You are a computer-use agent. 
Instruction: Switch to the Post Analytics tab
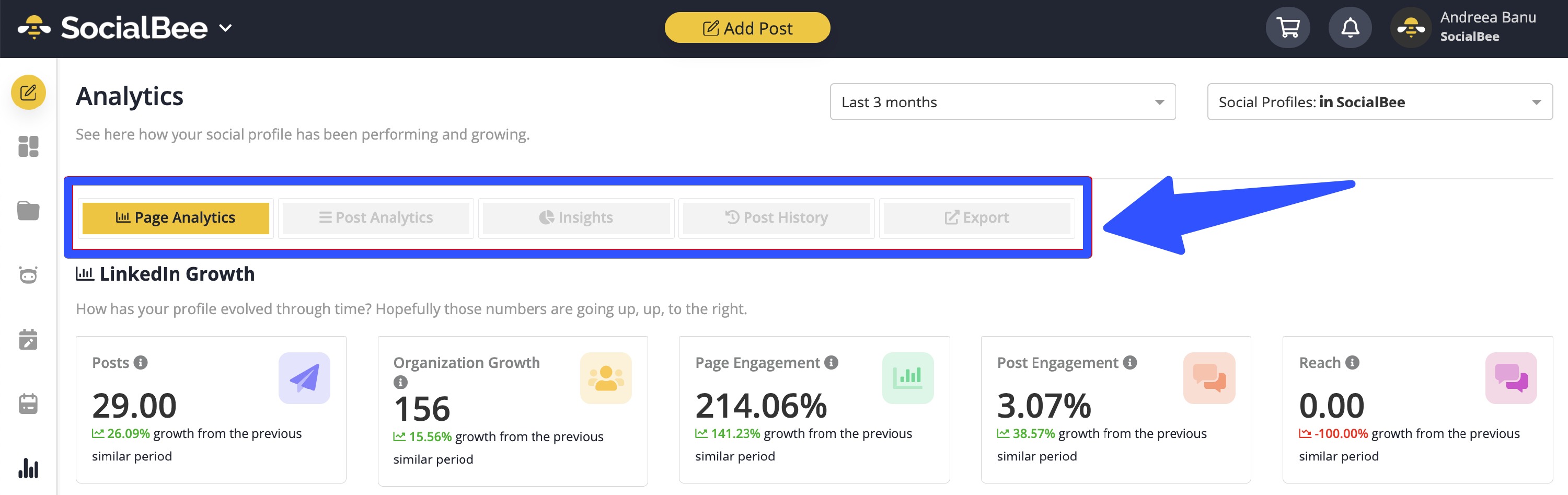point(376,217)
